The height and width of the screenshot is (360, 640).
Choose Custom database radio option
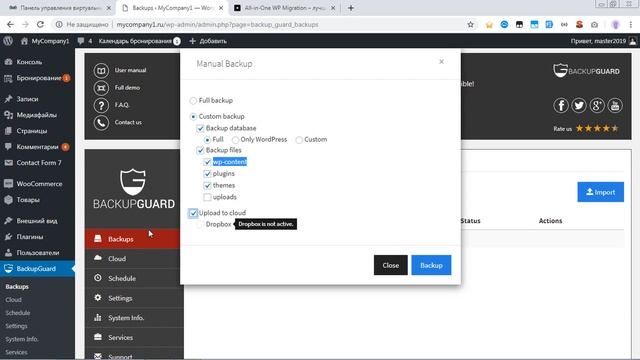point(299,140)
